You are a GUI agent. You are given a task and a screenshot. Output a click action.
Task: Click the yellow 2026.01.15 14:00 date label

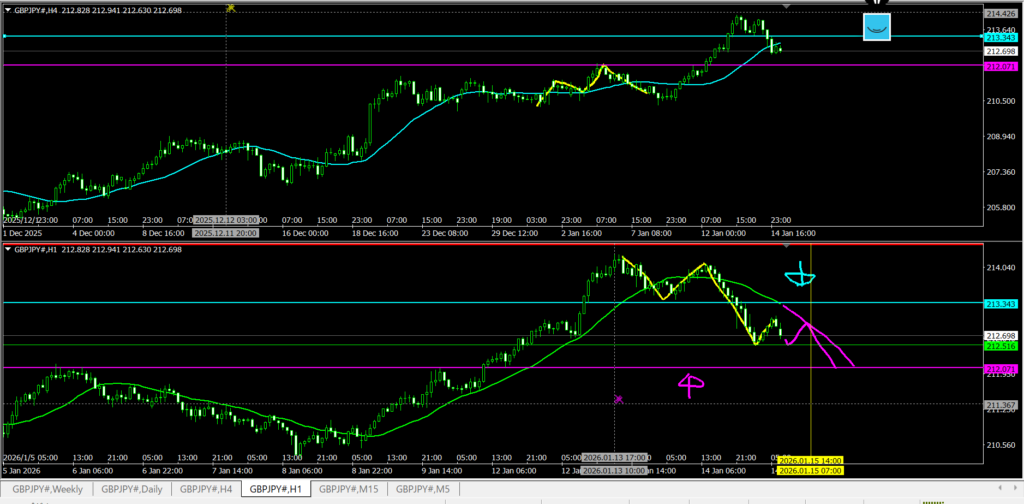811,460
